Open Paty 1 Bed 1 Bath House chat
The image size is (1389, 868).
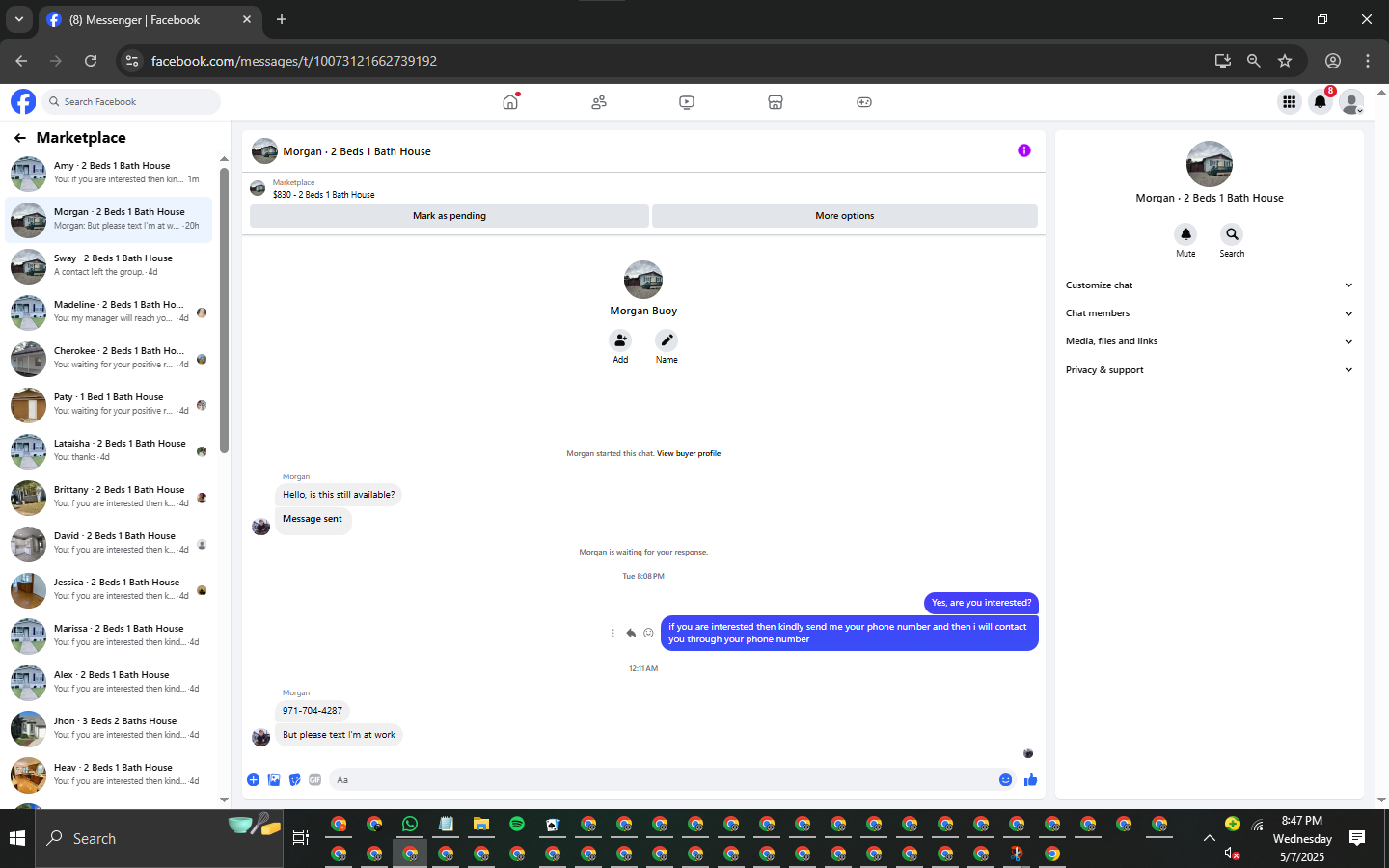click(108, 405)
